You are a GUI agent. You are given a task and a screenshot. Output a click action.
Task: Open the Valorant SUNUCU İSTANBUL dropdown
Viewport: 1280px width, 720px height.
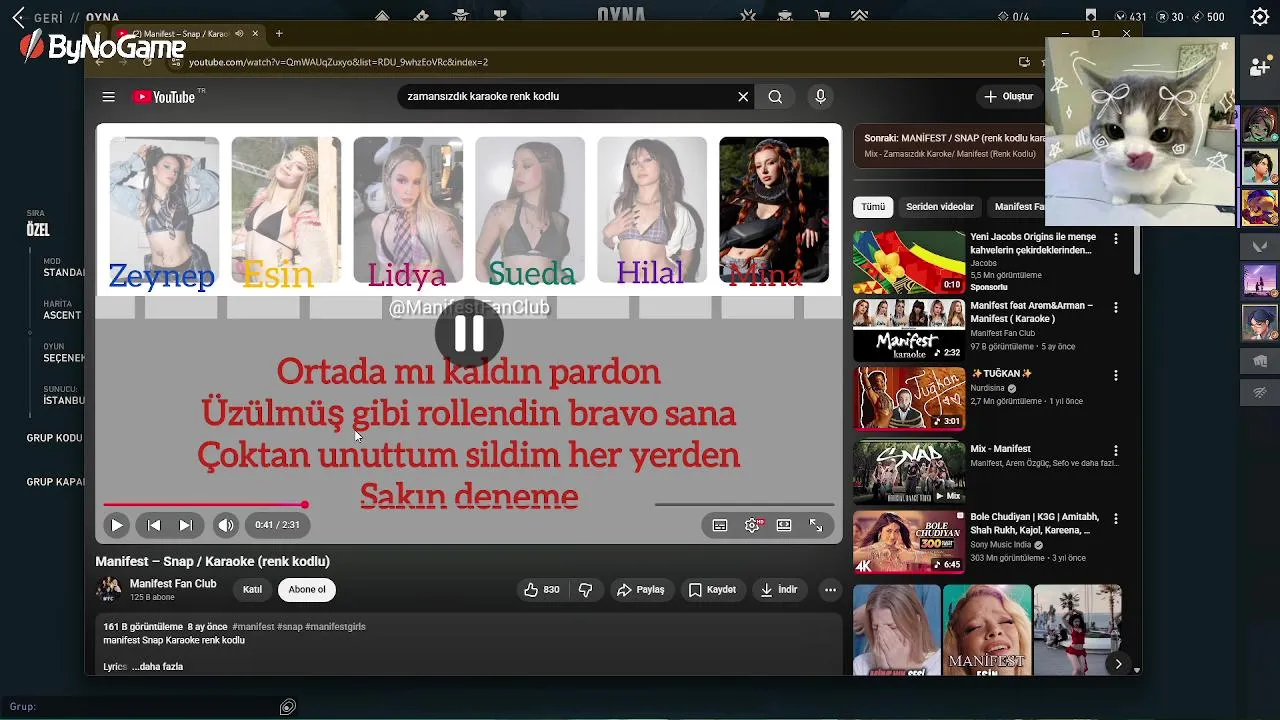click(x=63, y=395)
